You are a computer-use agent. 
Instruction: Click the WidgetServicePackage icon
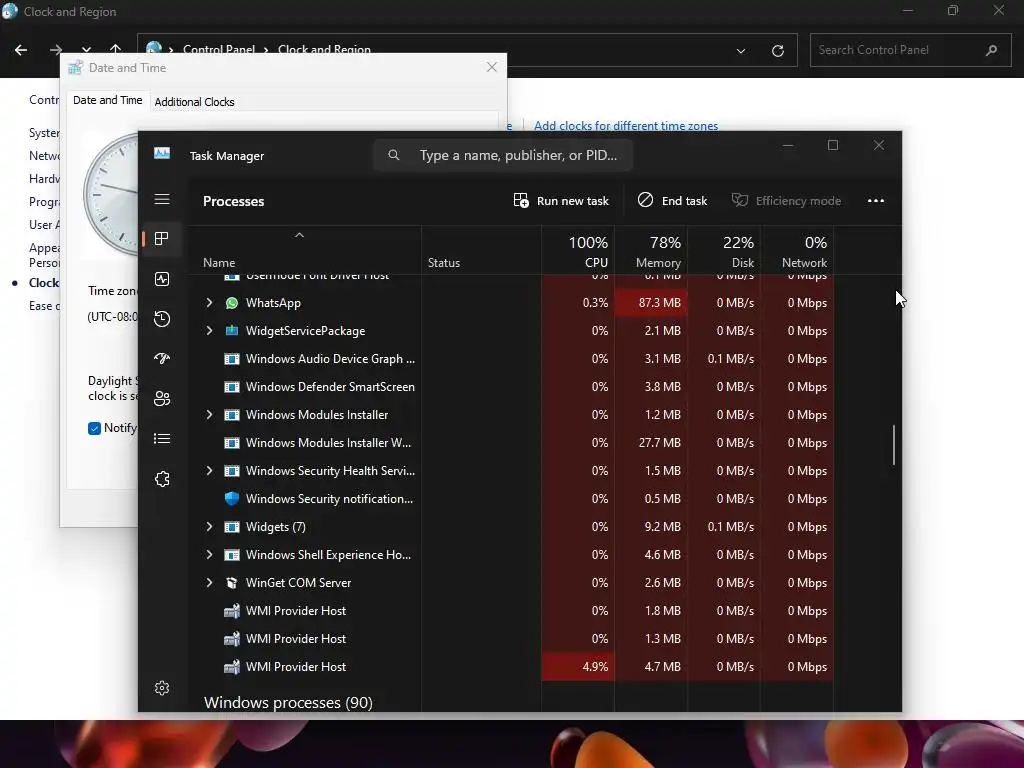232,331
